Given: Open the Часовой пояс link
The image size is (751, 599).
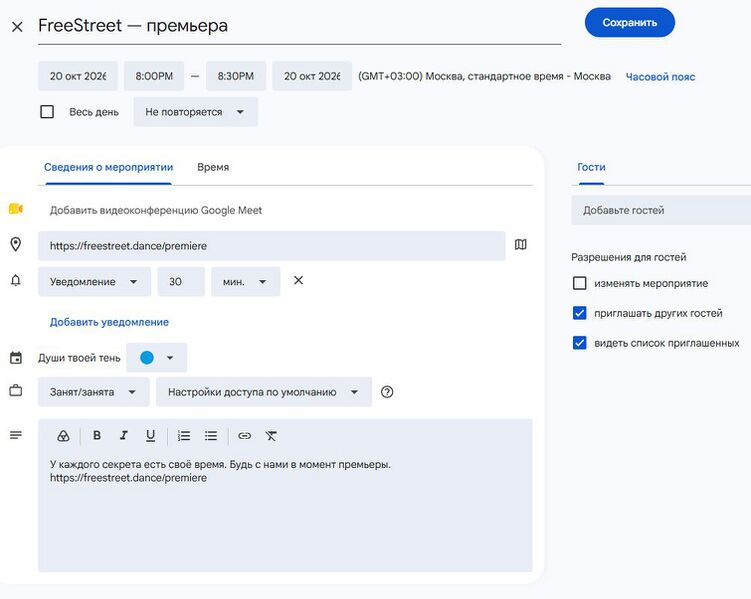Looking at the screenshot, I should 660,77.
